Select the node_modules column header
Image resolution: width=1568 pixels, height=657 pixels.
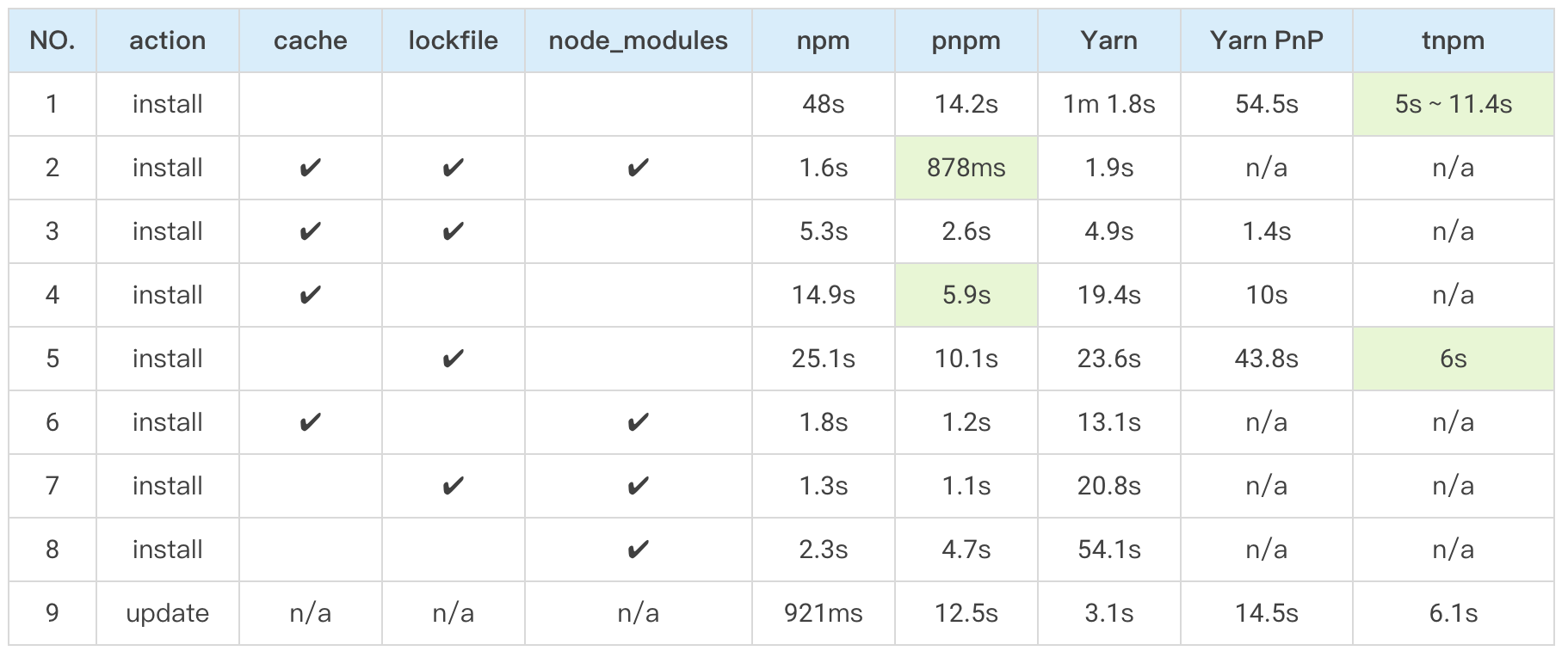638,40
